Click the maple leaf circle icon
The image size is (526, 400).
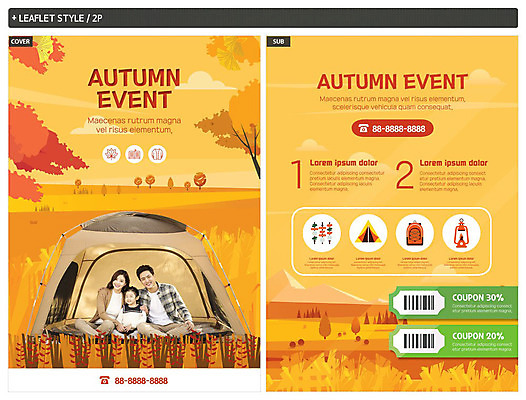111,154
